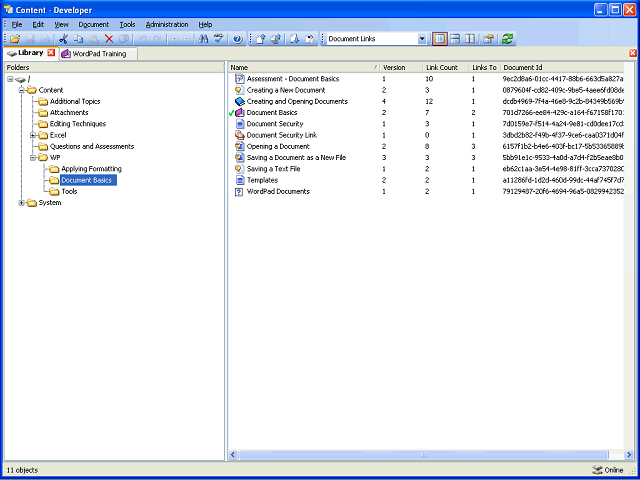Image resolution: width=640 pixels, height=480 pixels.
Task: Select the Tools folder under WP
Action: coord(69,191)
